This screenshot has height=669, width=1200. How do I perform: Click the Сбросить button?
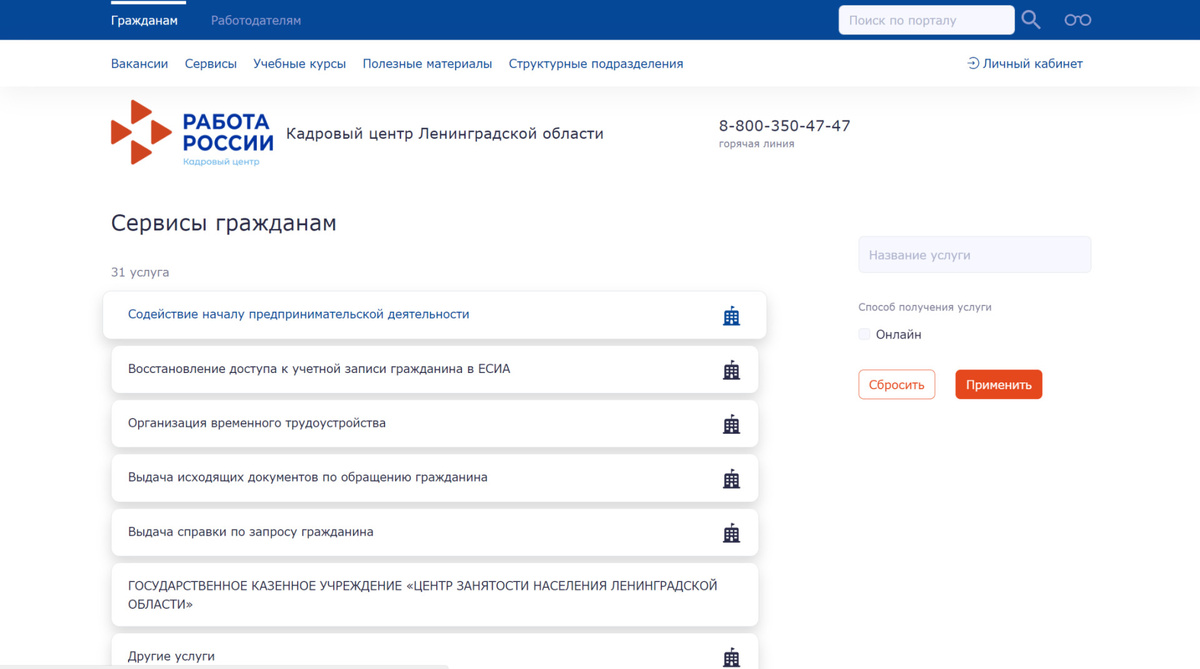(896, 385)
